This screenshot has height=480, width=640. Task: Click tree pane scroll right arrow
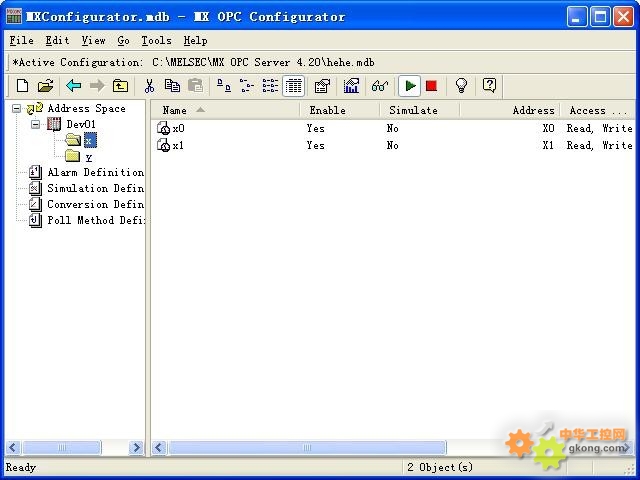[x=136, y=448]
